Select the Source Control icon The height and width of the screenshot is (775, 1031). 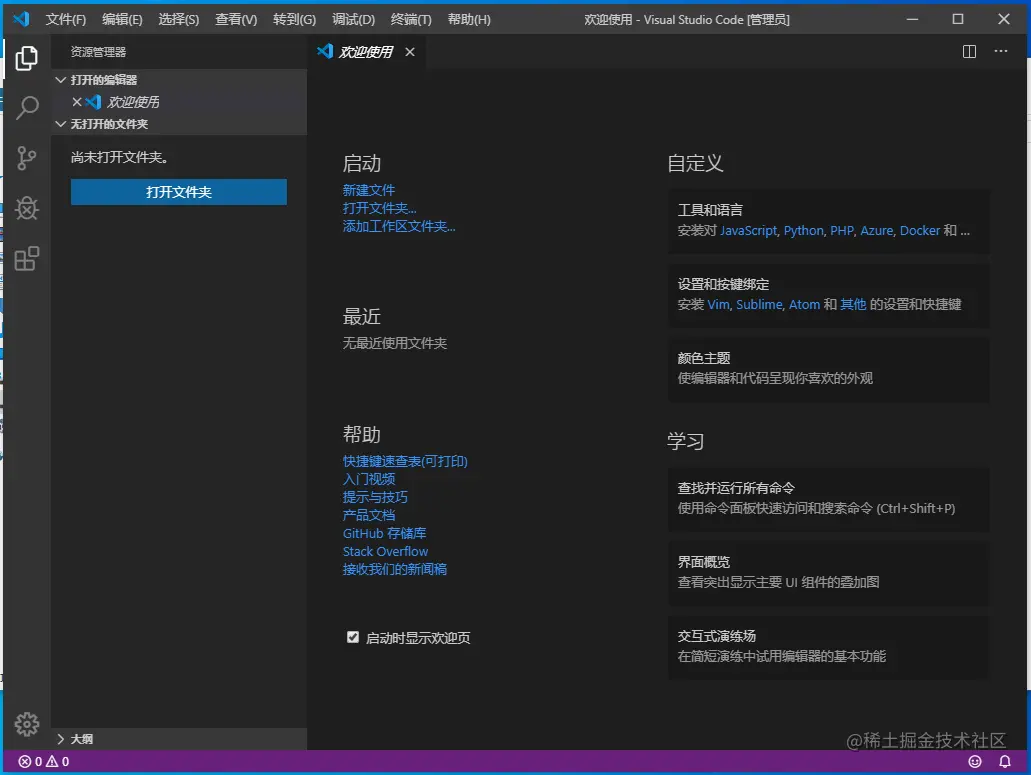pos(26,158)
